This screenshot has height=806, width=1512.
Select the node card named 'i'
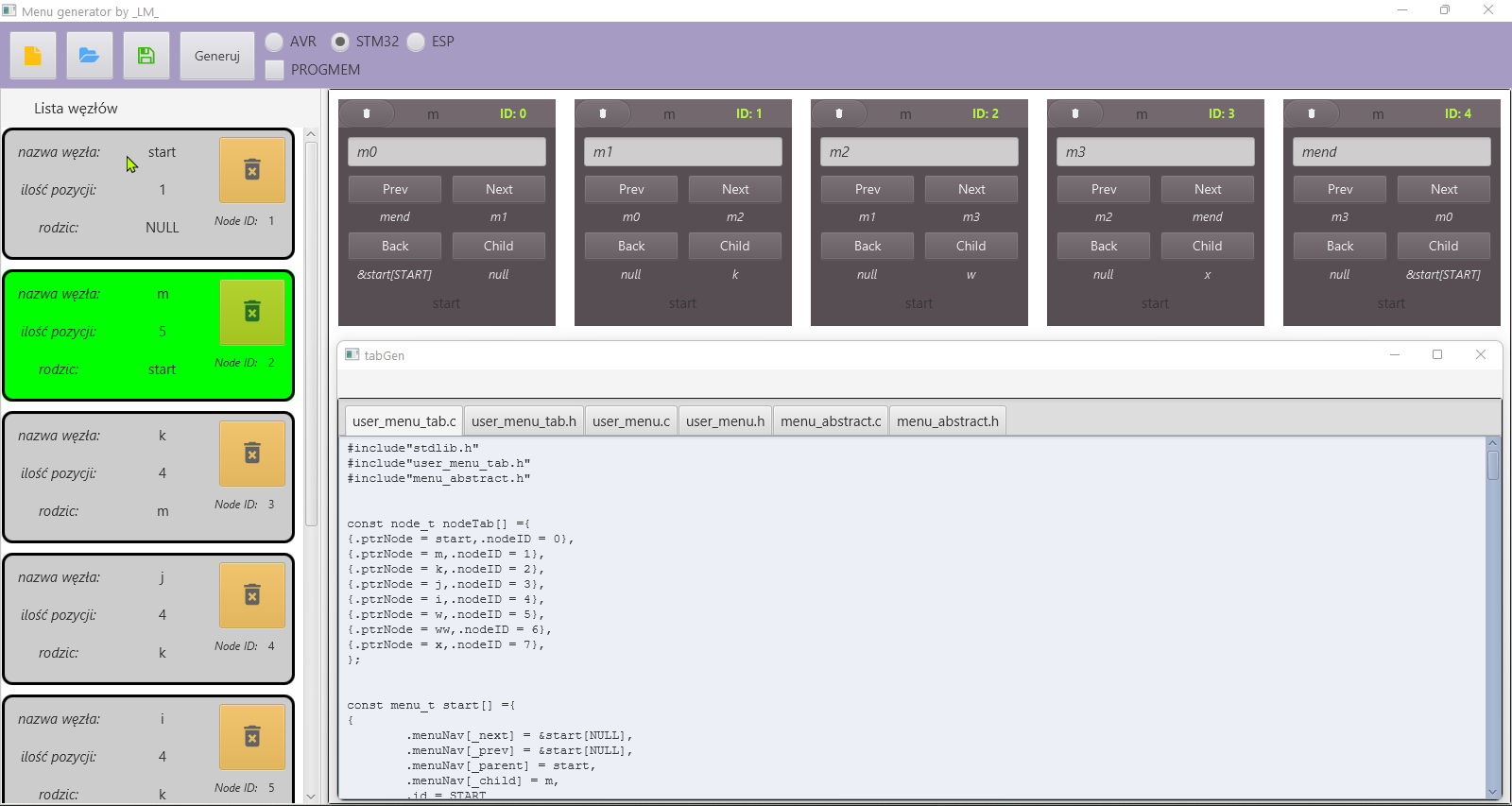point(148,751)
